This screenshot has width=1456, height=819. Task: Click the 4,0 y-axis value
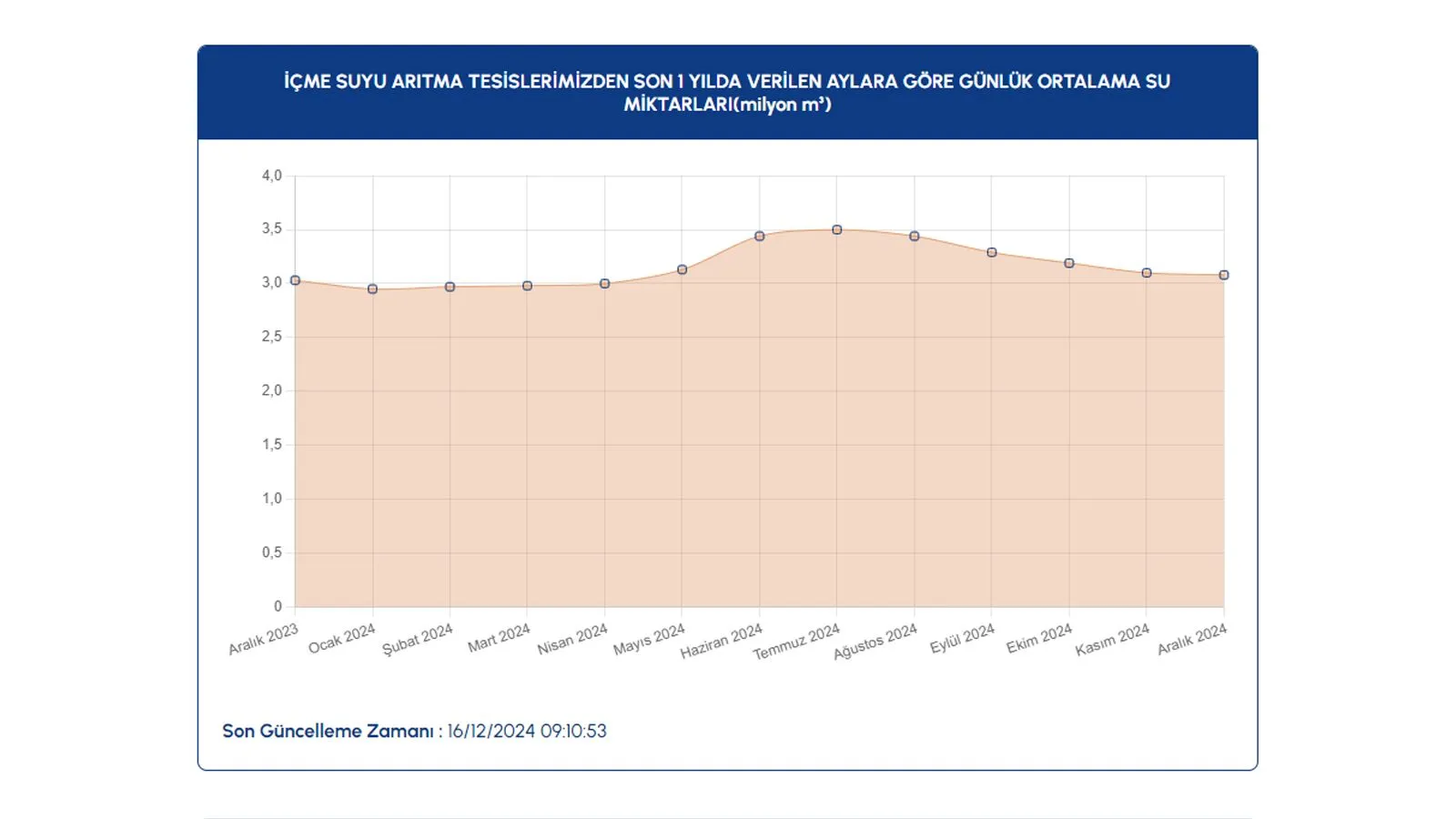[272, 176]
